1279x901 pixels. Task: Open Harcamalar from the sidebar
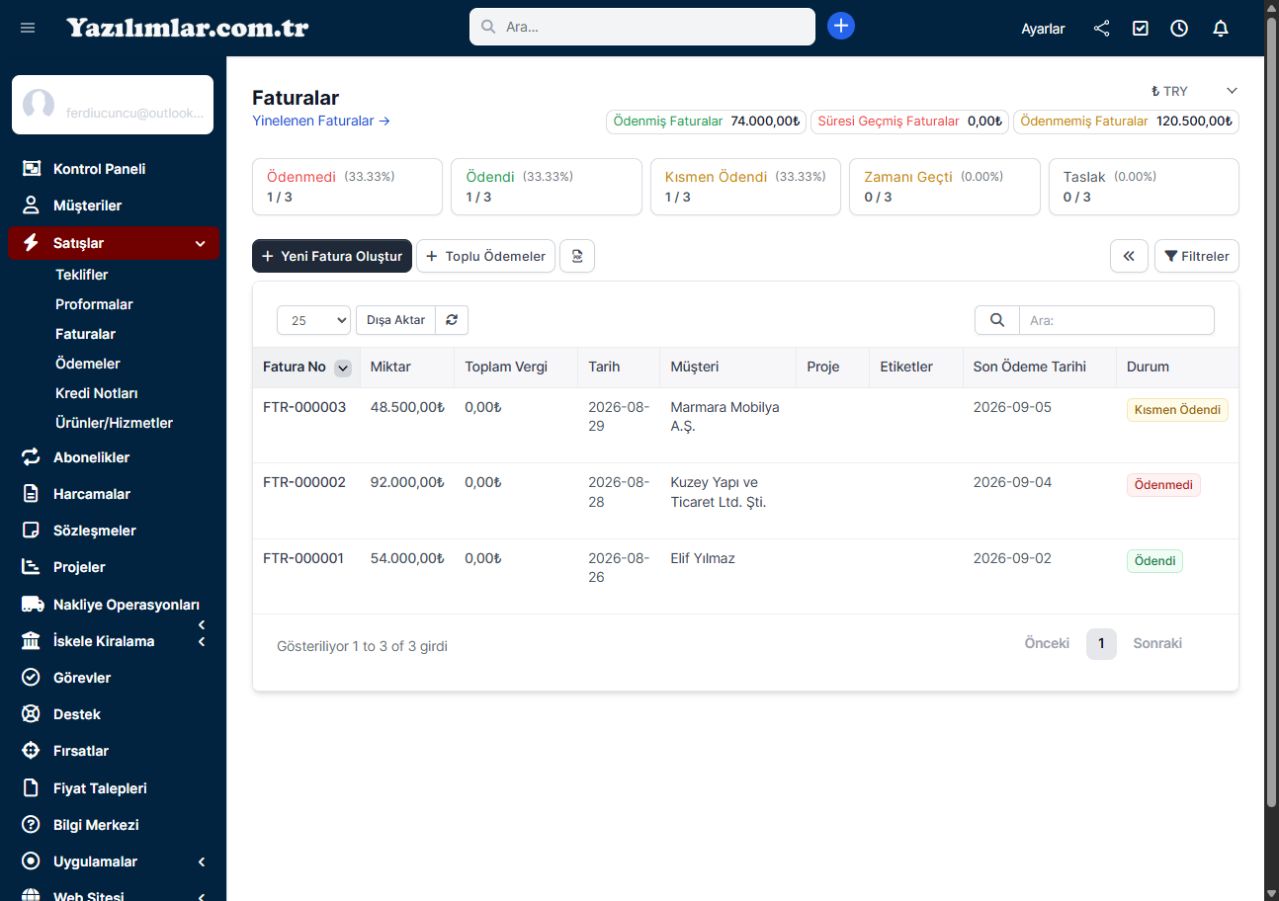click(91, 494)
